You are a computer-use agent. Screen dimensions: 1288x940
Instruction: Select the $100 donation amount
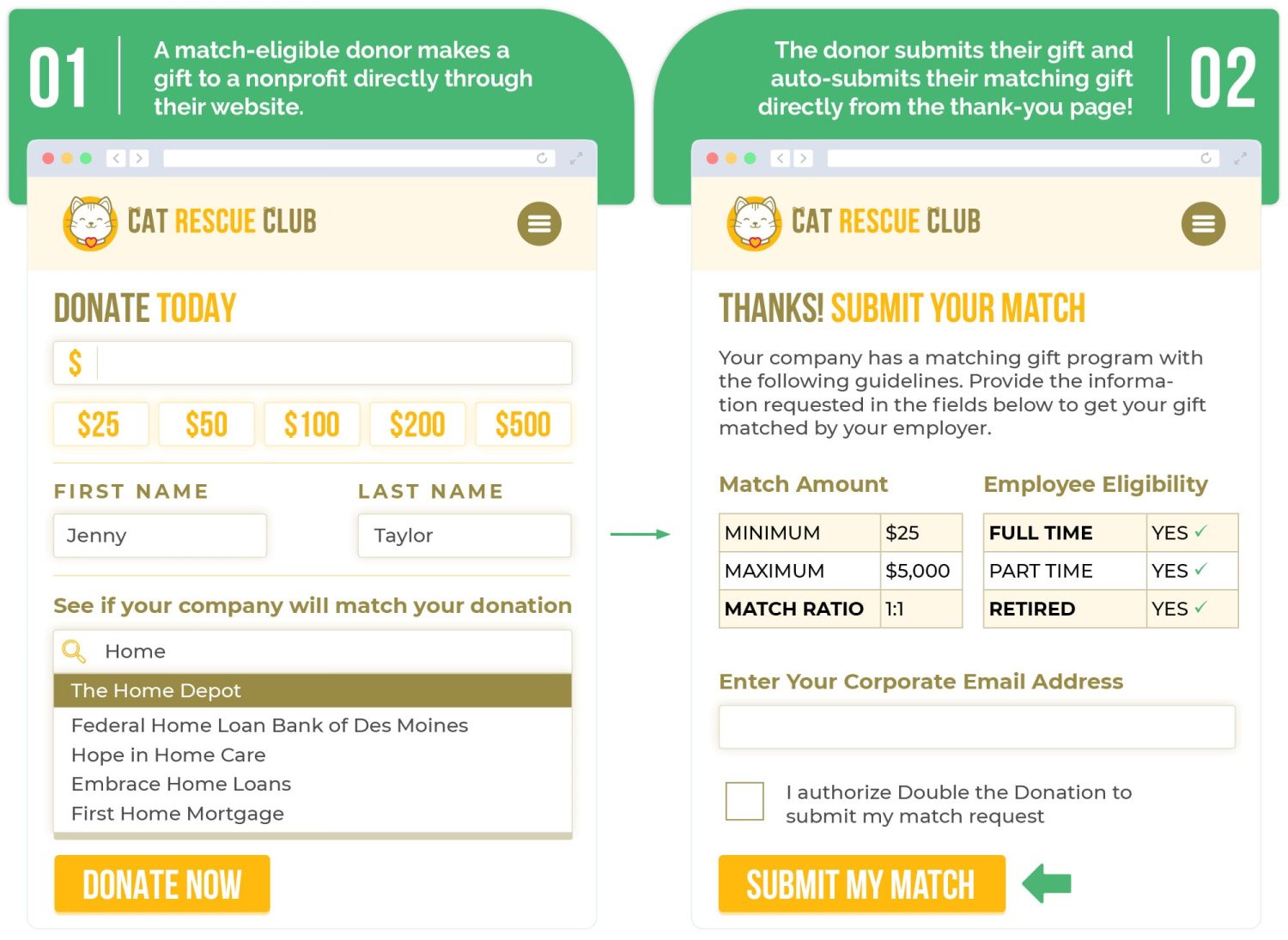(312, 423)
